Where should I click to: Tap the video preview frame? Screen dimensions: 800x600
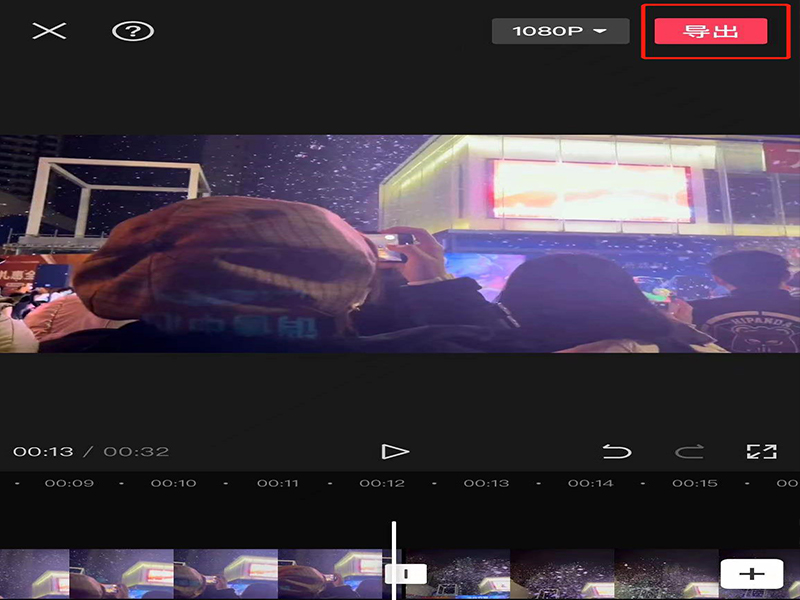click(400, 243)
